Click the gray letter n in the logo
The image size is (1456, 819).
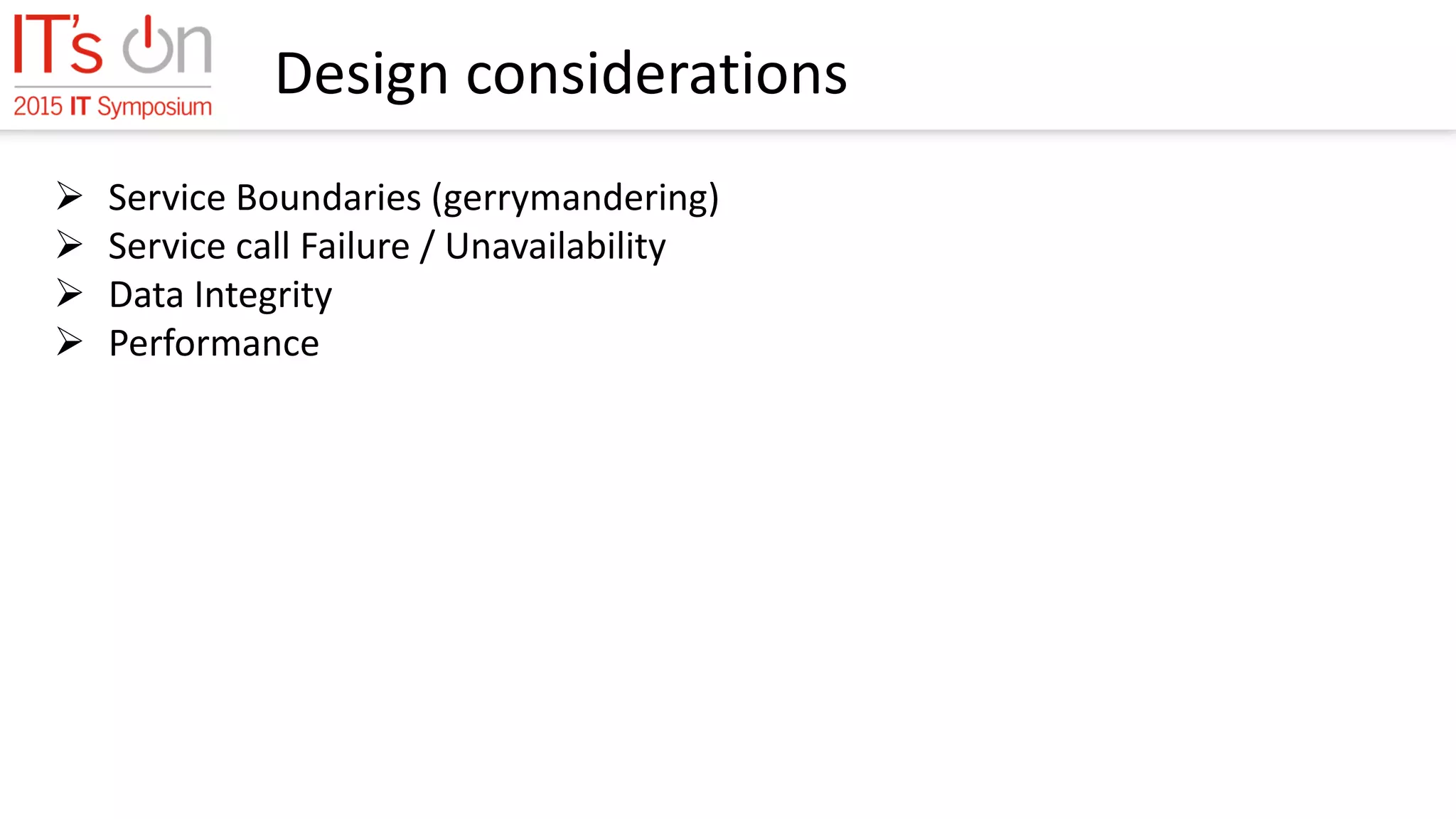tap(194, 49)
